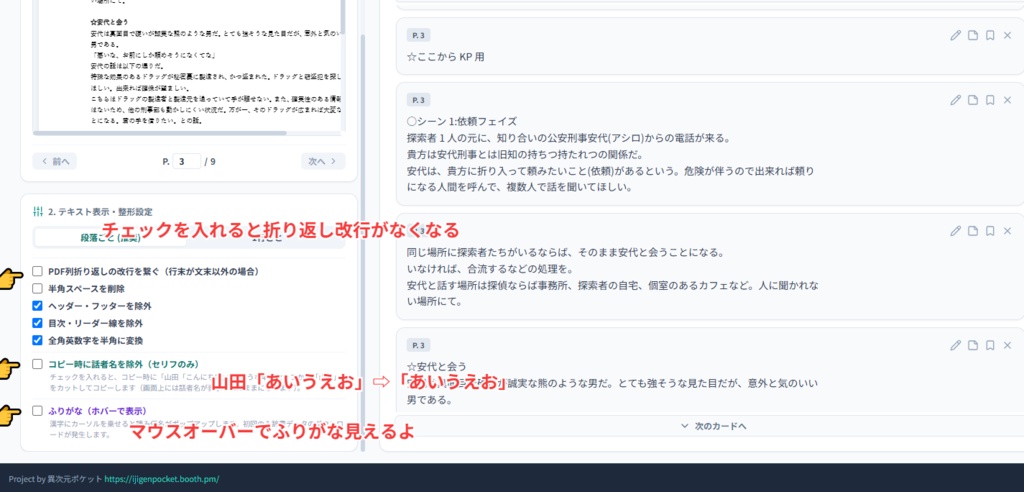Click 'P. 3' badge on '安代と会う' card
This screenshot has height=492, width=1024.
(418, 345)
